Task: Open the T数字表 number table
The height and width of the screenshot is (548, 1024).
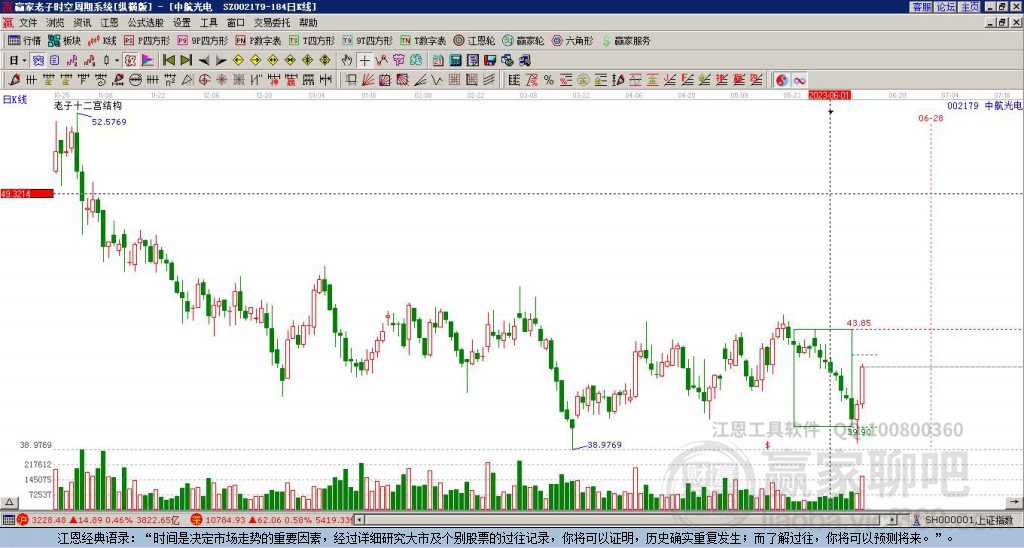Action: 423,40
